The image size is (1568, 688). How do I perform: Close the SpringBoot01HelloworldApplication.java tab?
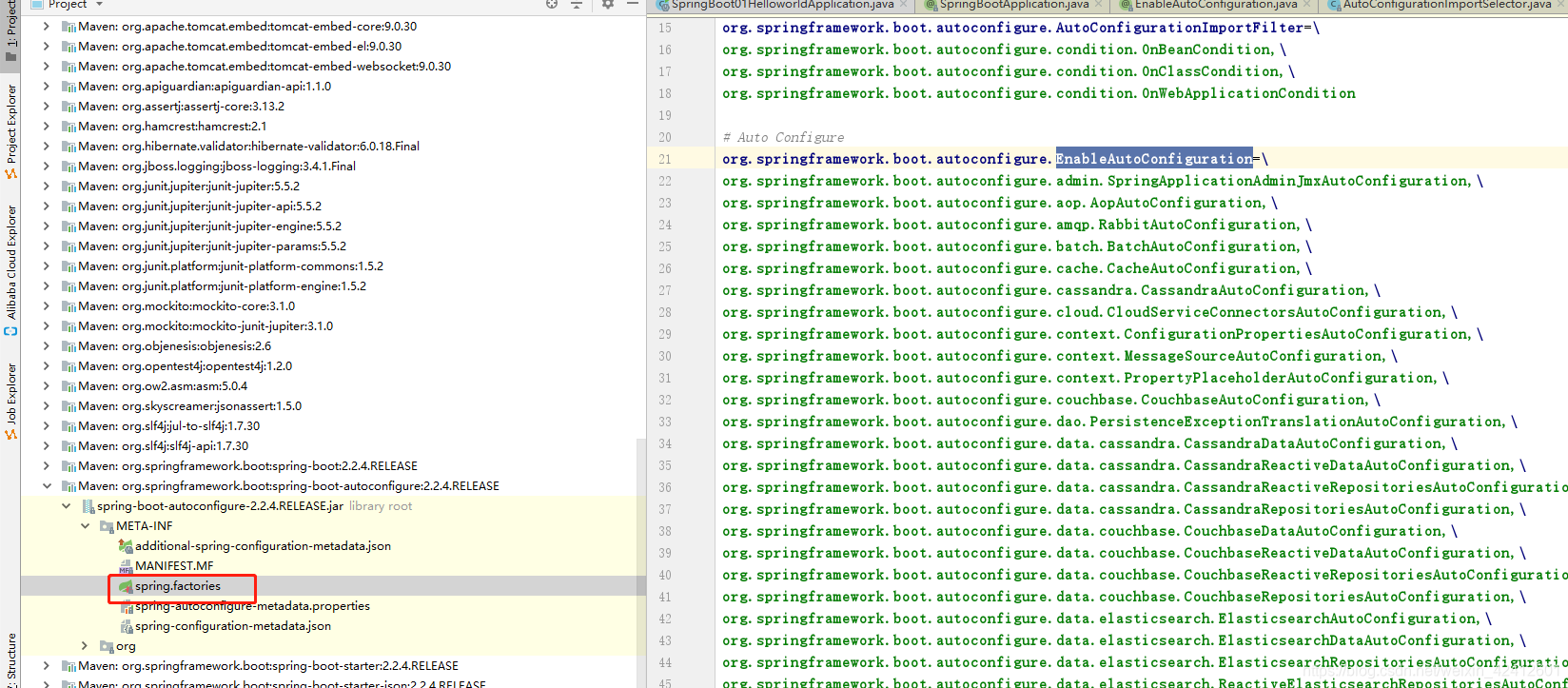[x=903, y=5]
